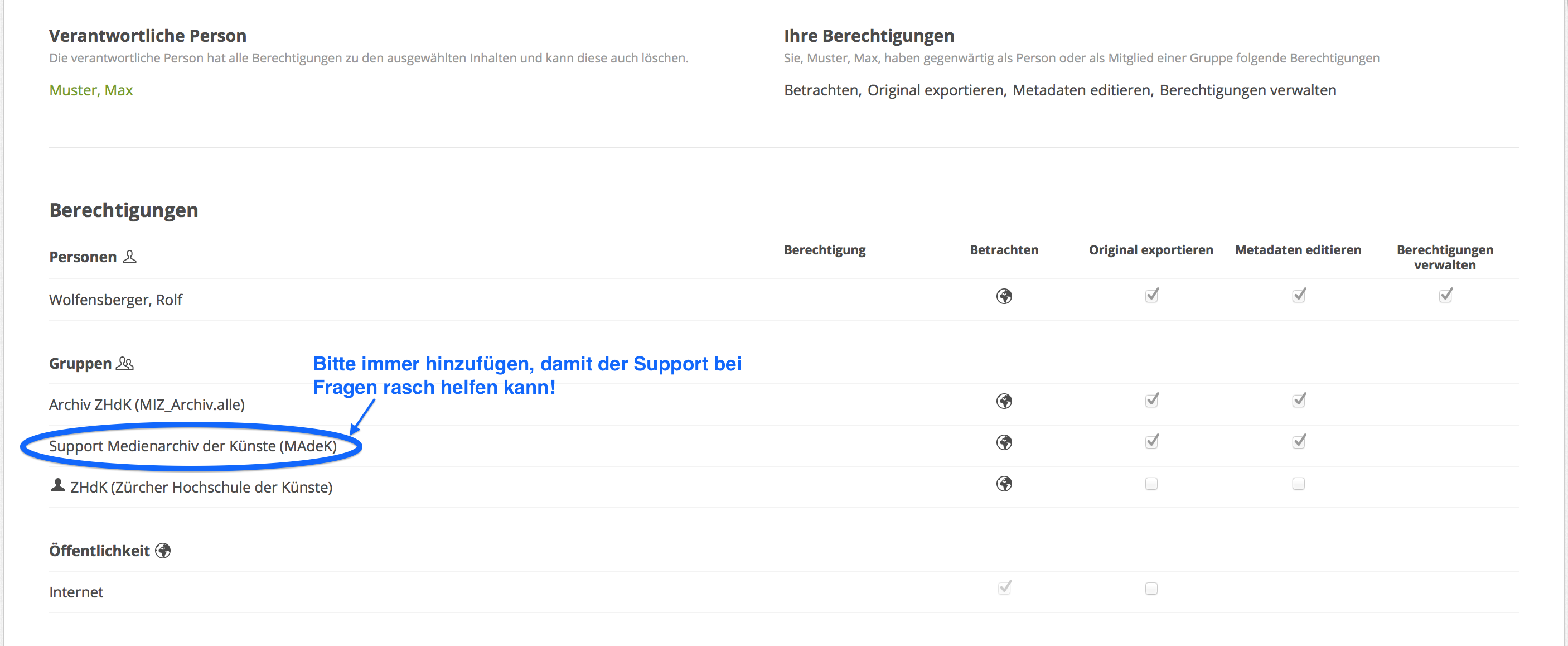Open the Muster, Max link

click(91, 90)
